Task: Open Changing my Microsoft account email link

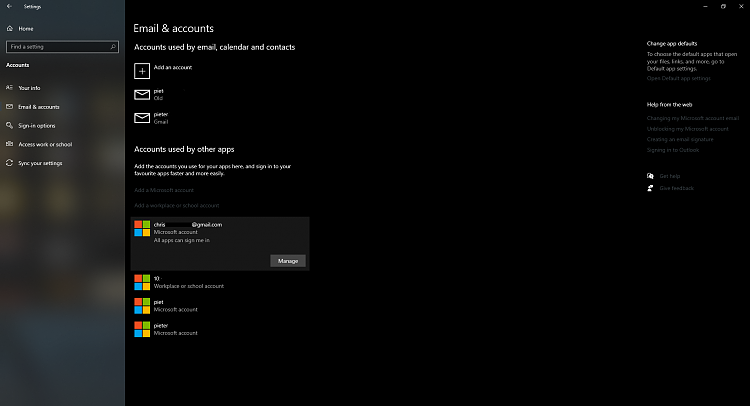Action: coord(693,118)
